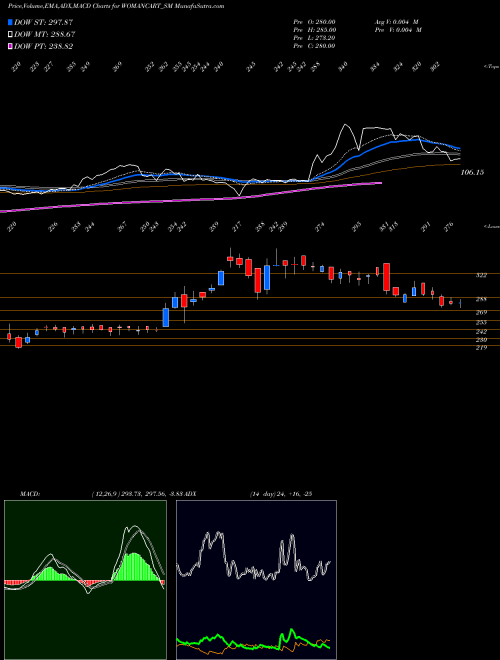Click the tallest red candlestick near 322 line
This screenshot has width=500, height=660.
coord(386,277)
